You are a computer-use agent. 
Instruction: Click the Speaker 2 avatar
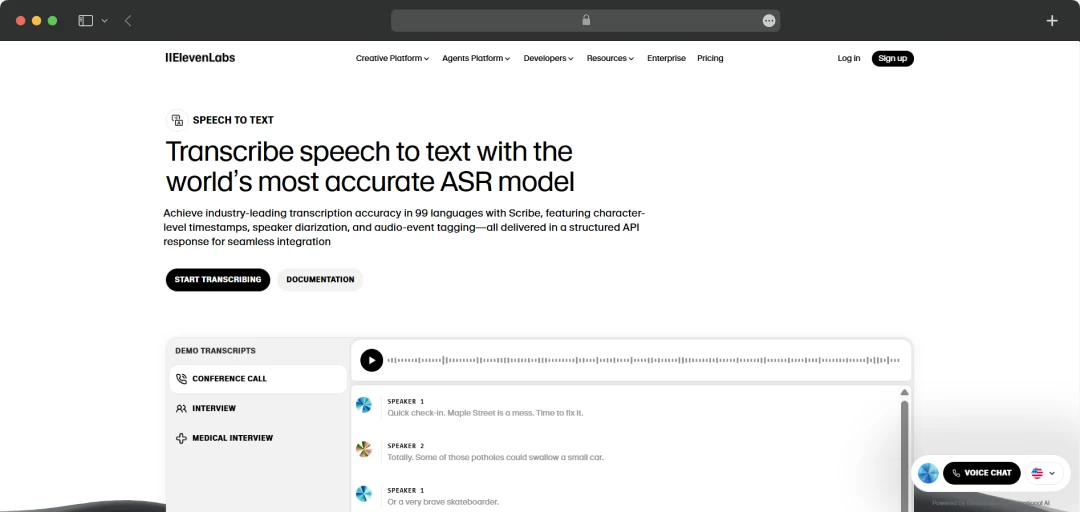coord(364,449)
